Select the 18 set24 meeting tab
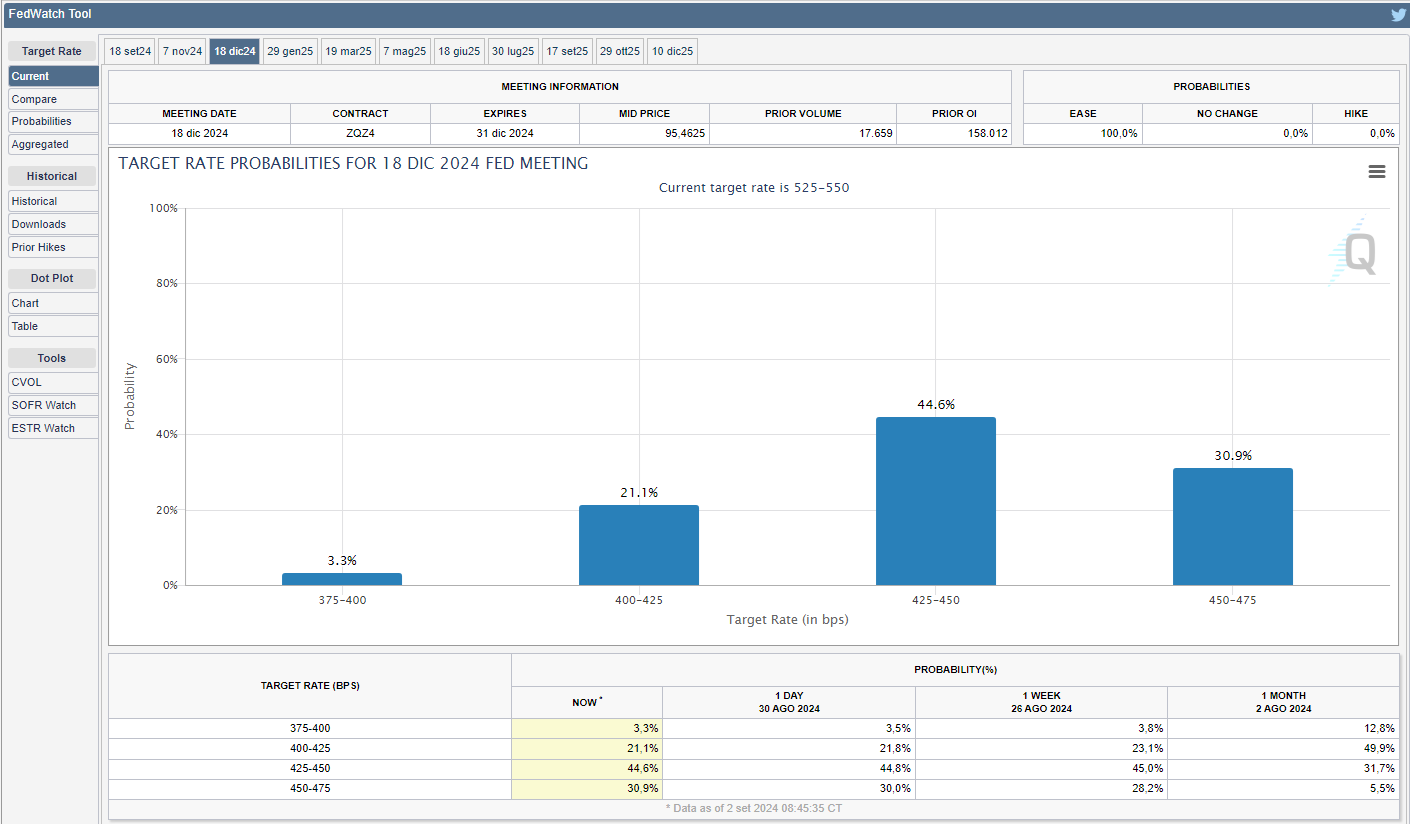The width and height of the screenshot is (1410, 824). (130, 51)
